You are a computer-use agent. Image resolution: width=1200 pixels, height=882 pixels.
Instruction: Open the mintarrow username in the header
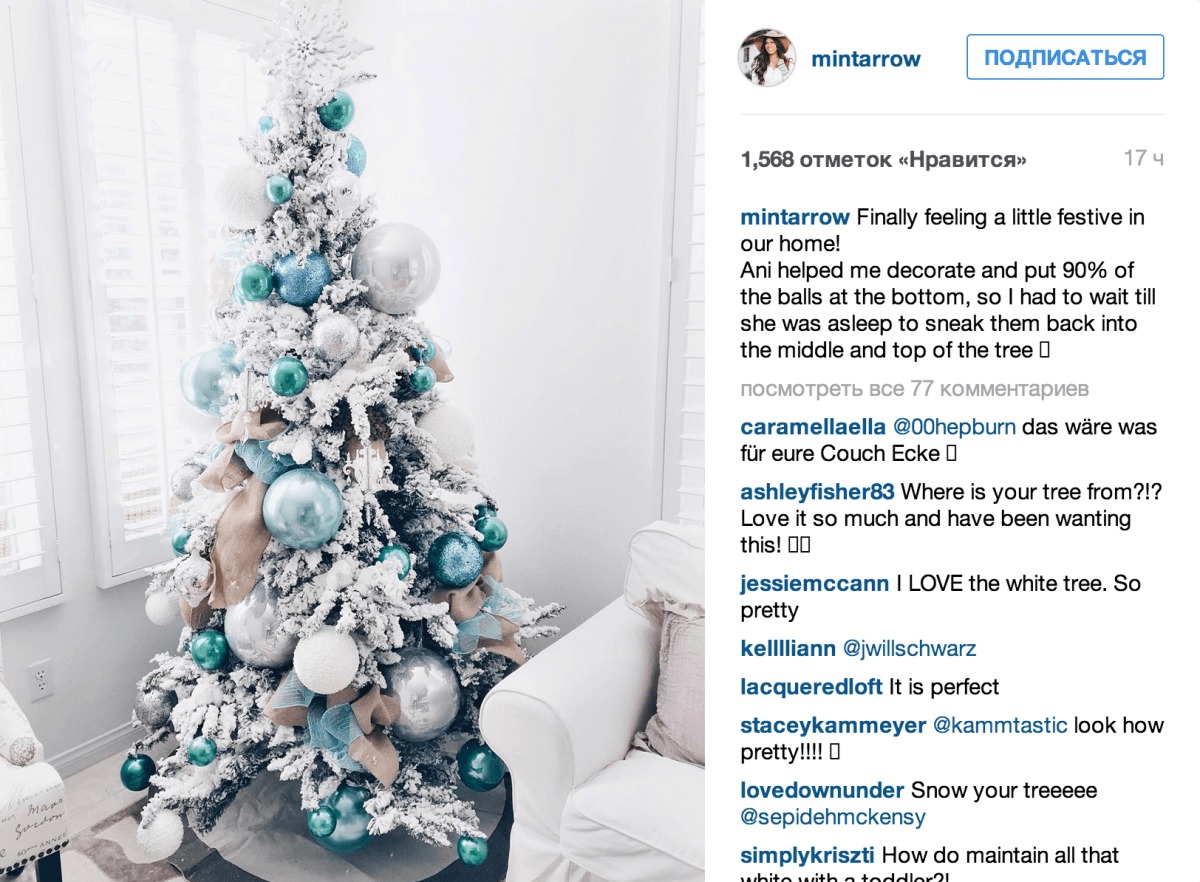pyautogui.click(x=866, y=59)
